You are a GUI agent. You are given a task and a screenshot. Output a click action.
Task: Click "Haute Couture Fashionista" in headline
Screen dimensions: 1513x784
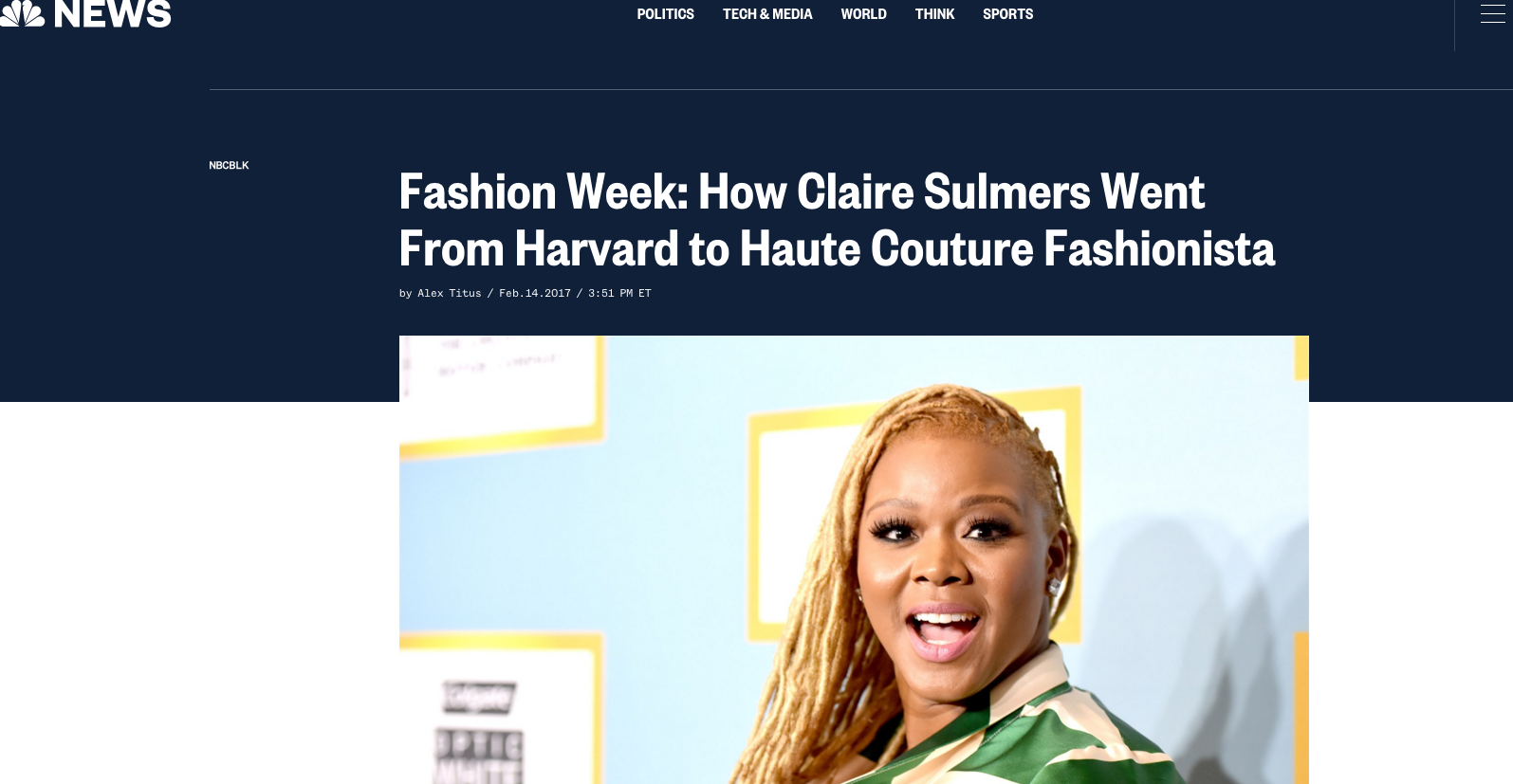coord(1007,248)
